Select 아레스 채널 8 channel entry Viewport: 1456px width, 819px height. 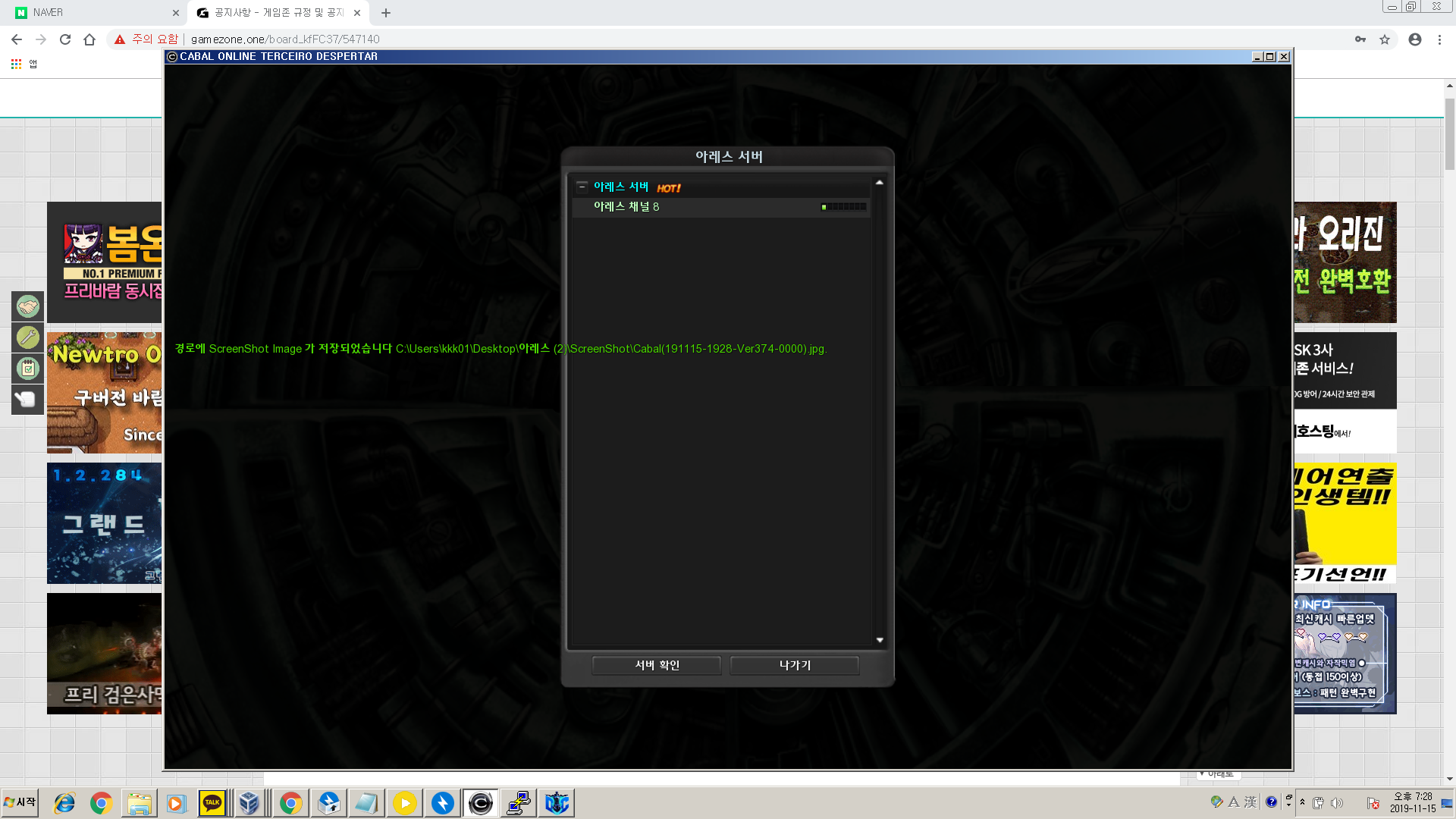point(626,207)
